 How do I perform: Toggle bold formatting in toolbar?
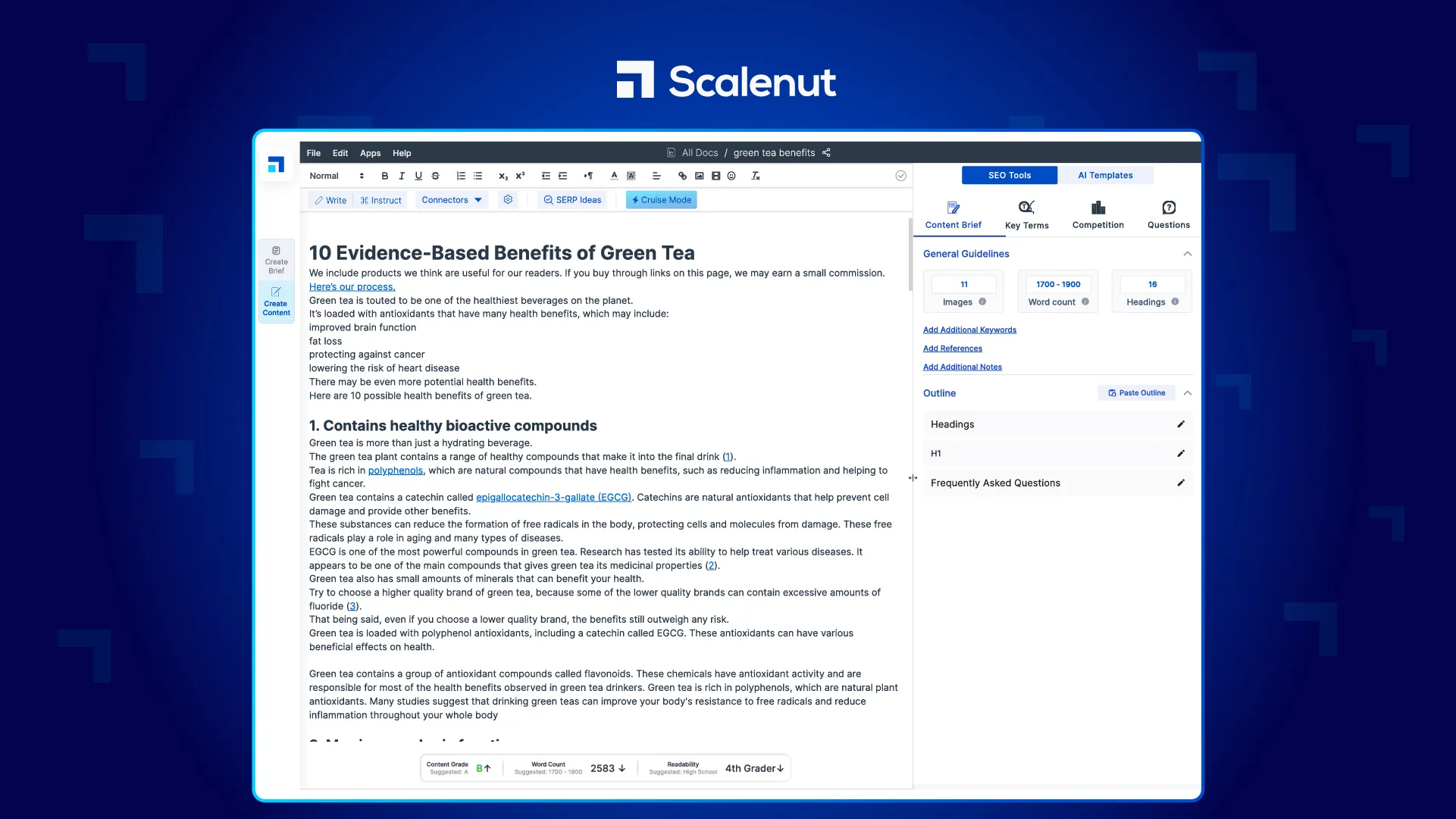pos(384,176)
